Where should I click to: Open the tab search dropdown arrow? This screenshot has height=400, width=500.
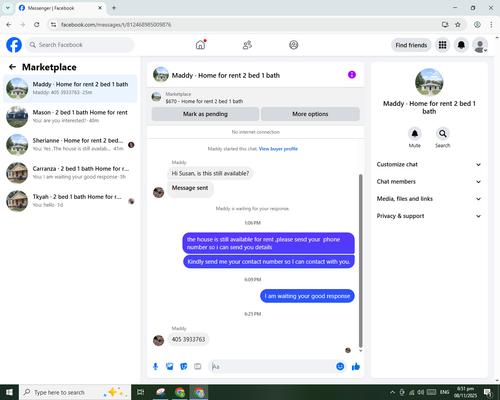click(8, 8)
